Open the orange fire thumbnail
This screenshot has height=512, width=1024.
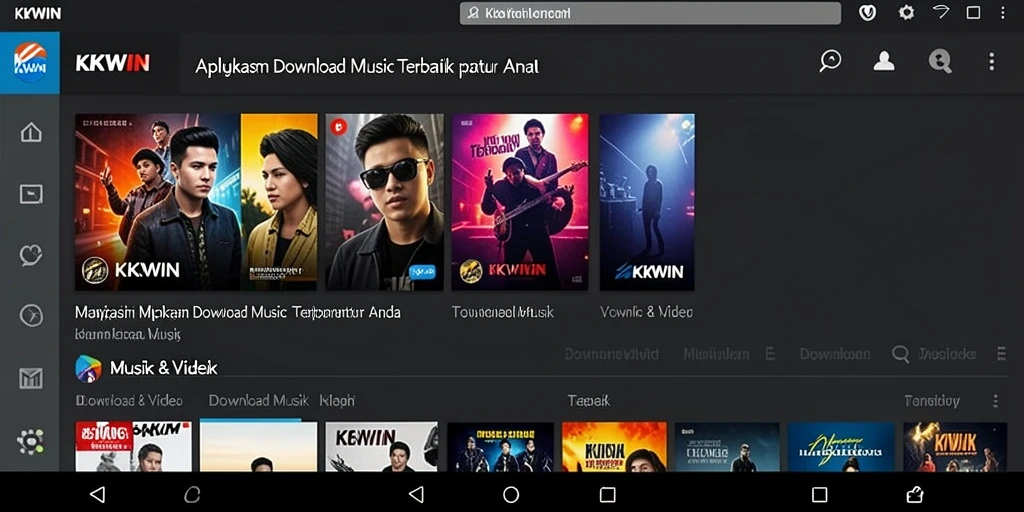point(614,447)
